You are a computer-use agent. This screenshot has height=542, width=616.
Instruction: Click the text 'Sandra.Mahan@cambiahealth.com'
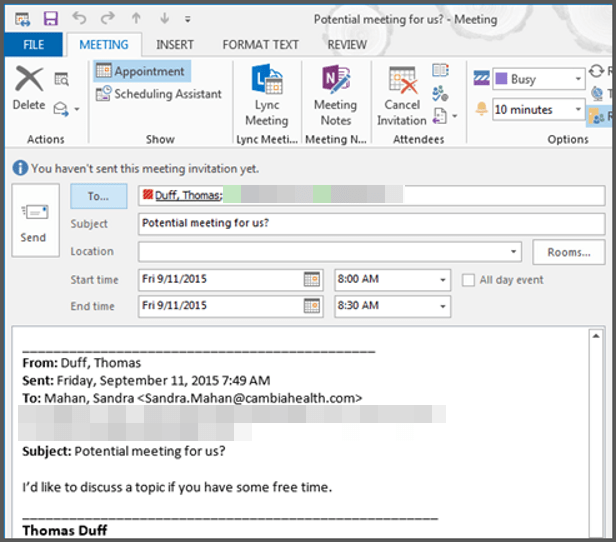pos(250,398)
